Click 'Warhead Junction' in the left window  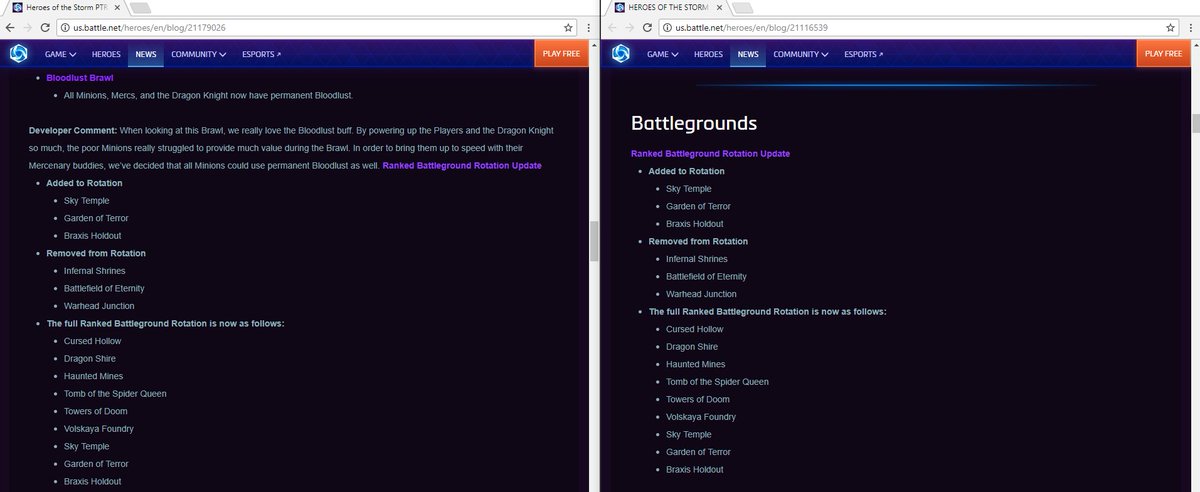pos(99,306)
